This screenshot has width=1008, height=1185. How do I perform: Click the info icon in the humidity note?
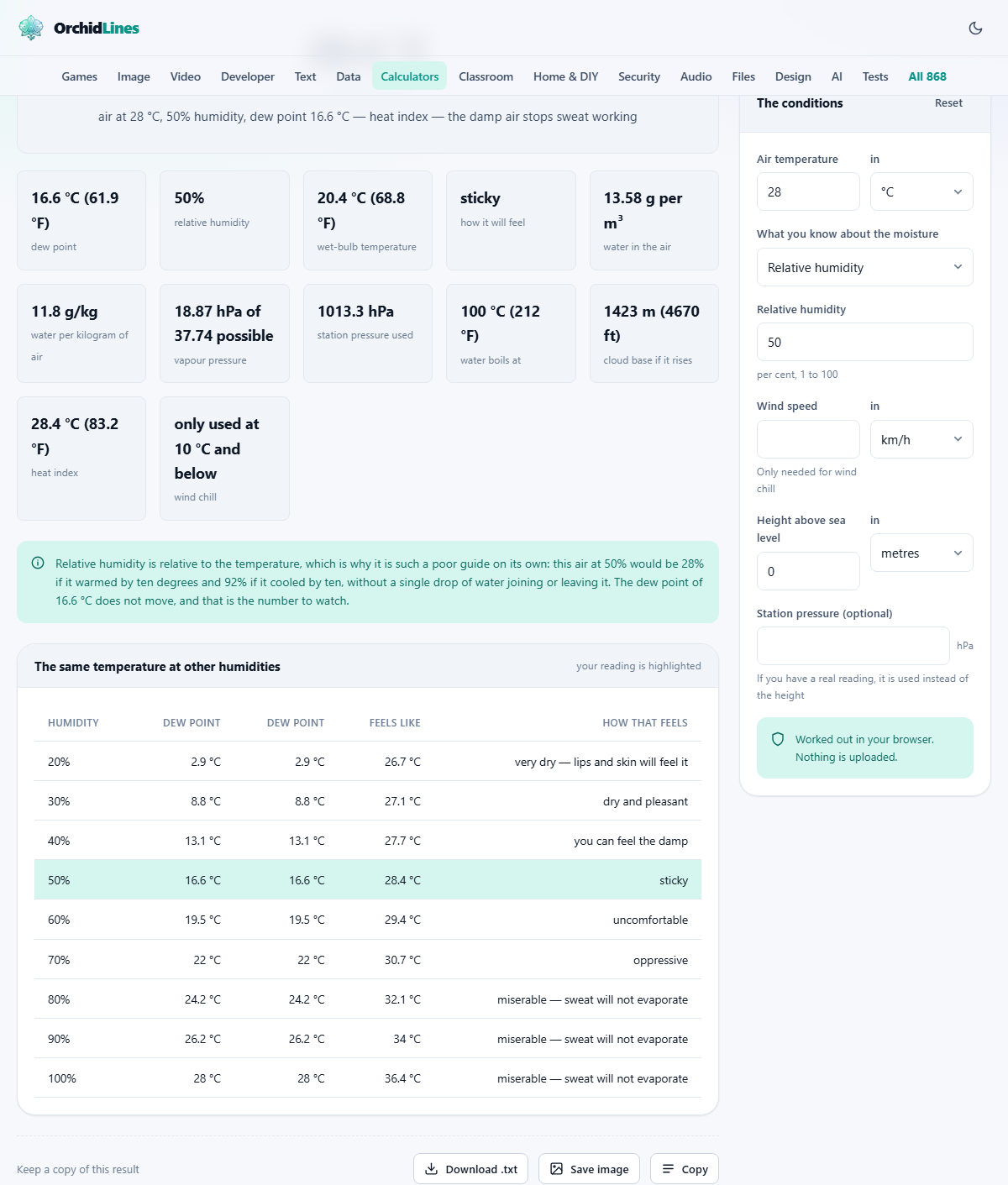(38, 564)
